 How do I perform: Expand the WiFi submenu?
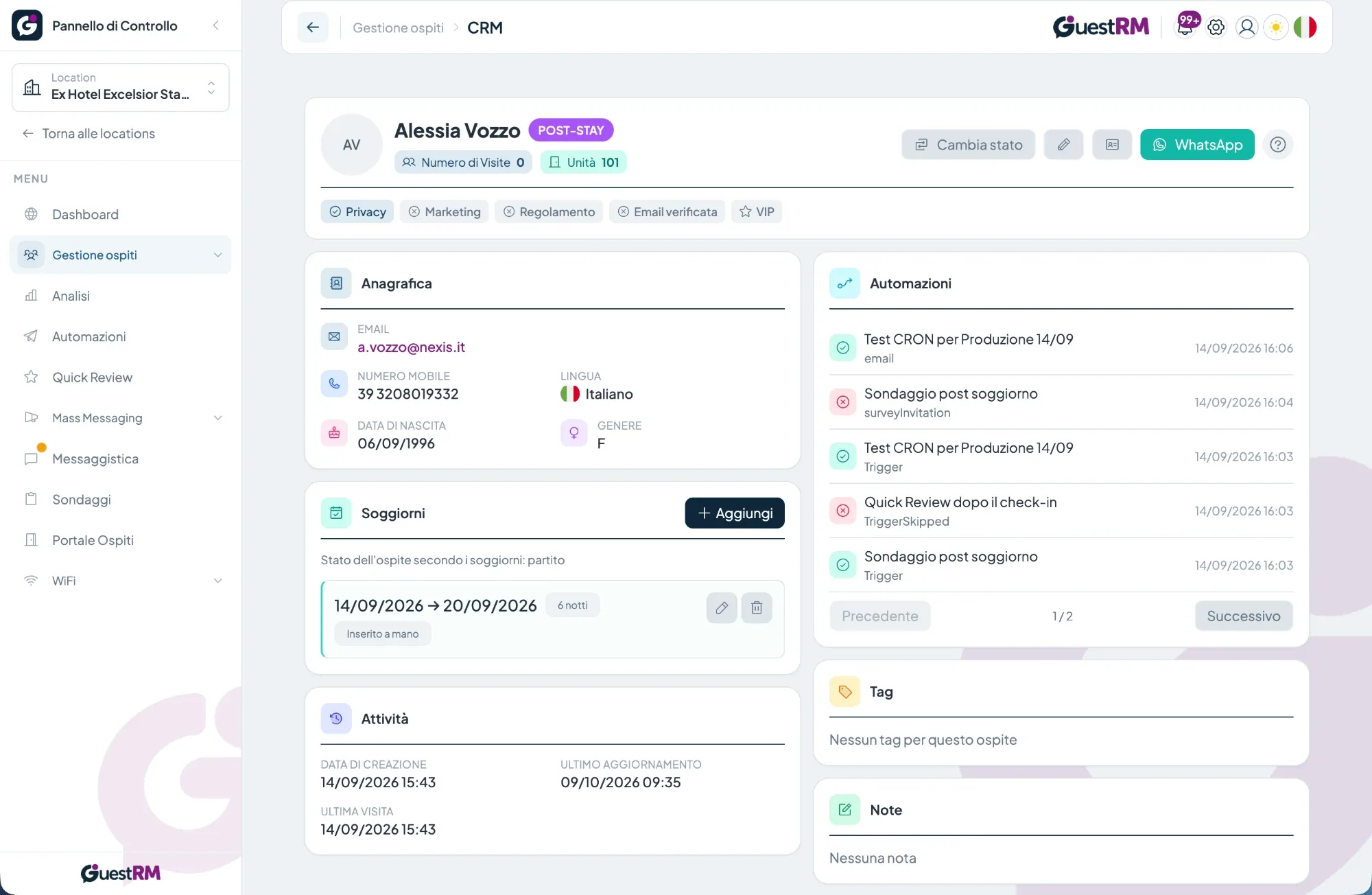pyautogui.click(x=121, y=580)
